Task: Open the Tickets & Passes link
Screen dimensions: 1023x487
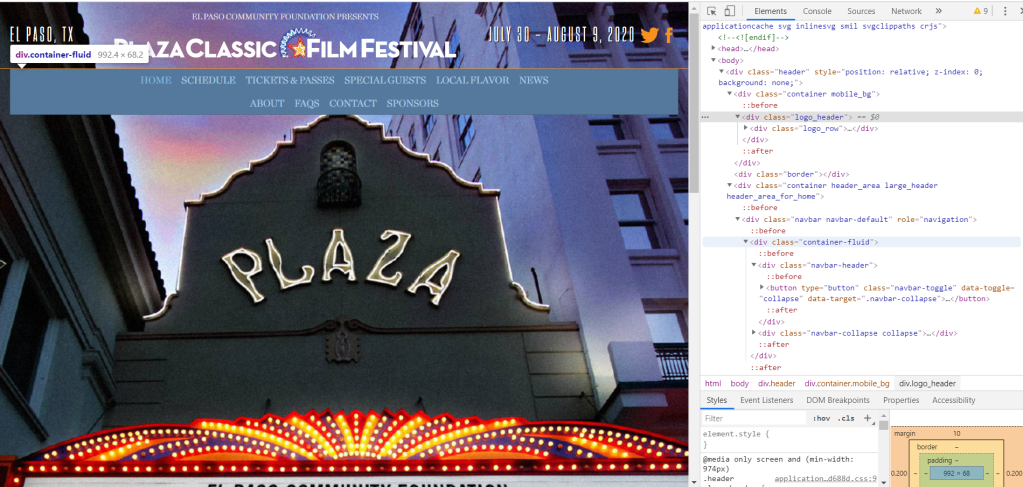Action: click(x=290, y=80)
